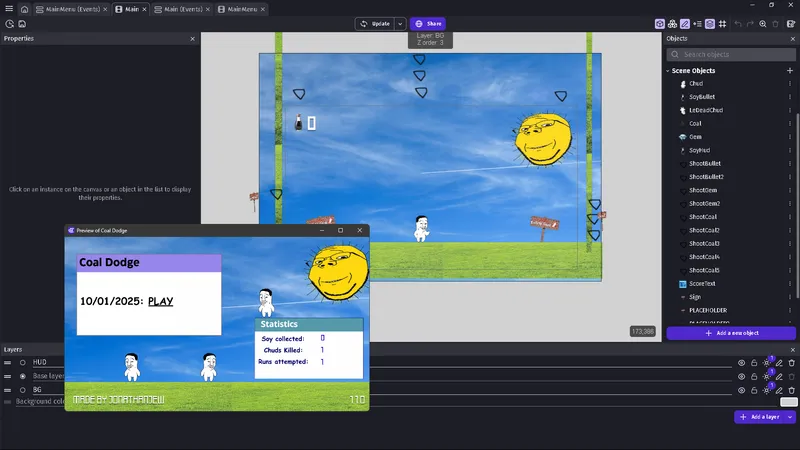
Task: Open lighting effects icon for HUD layer
Action: click(766, 362)
